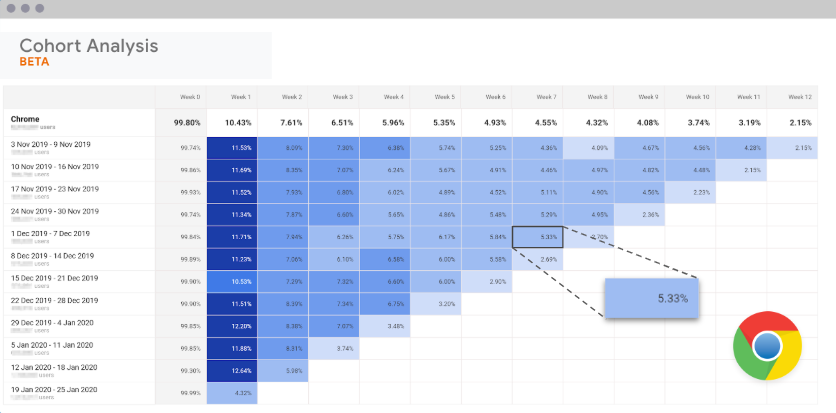Click the orange BETA label

(x=35, y=62)
